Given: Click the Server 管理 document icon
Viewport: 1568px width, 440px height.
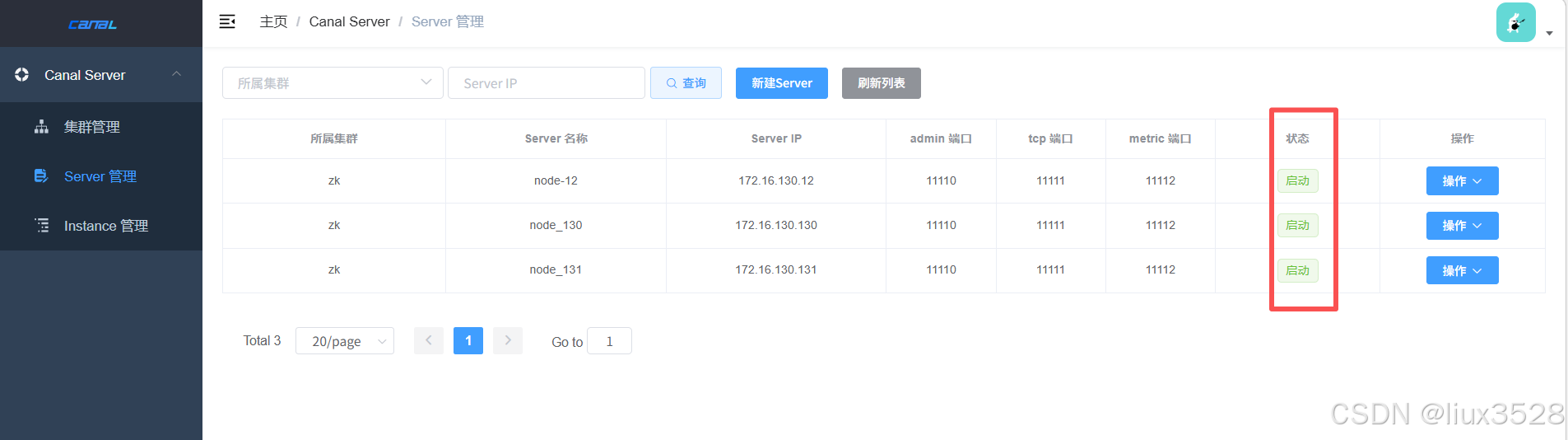Looking at the screenshot, I should coord(41,176).
